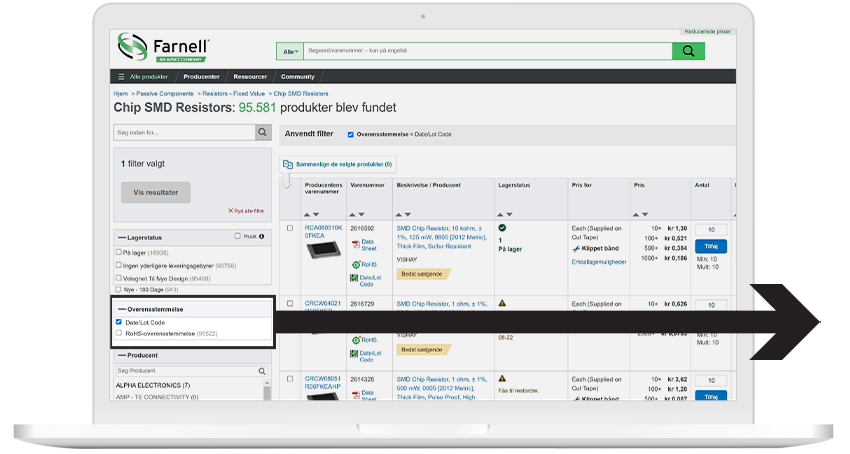Click the RCA080510K0FKEA resistor thumbnail
The image size is (850, 454).
[x=323, y=250]
